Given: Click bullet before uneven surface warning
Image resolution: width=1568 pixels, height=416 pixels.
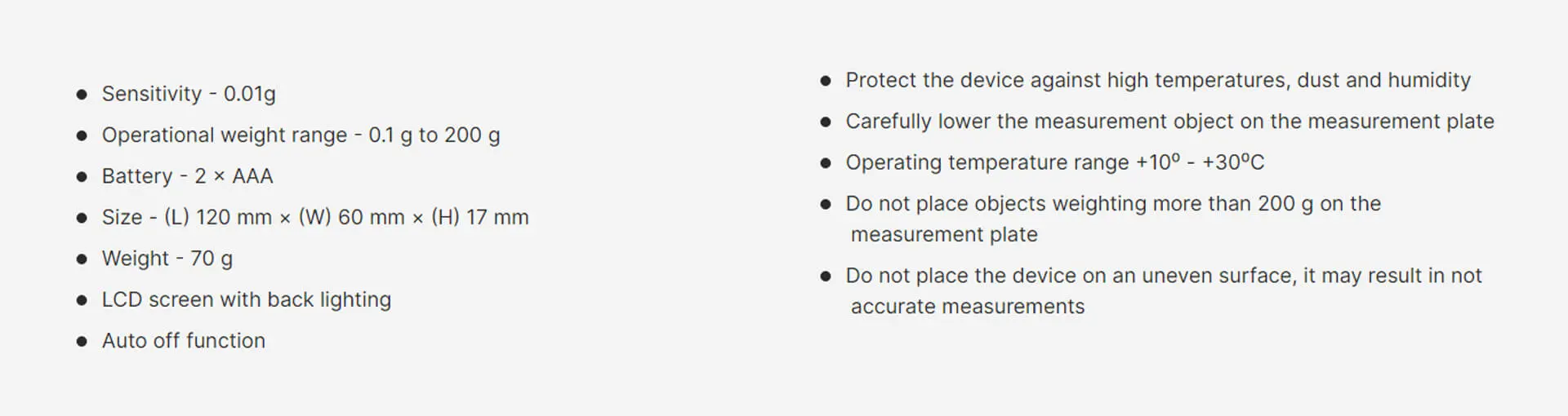Looking at the screenshot, I should tap(826, 277).
